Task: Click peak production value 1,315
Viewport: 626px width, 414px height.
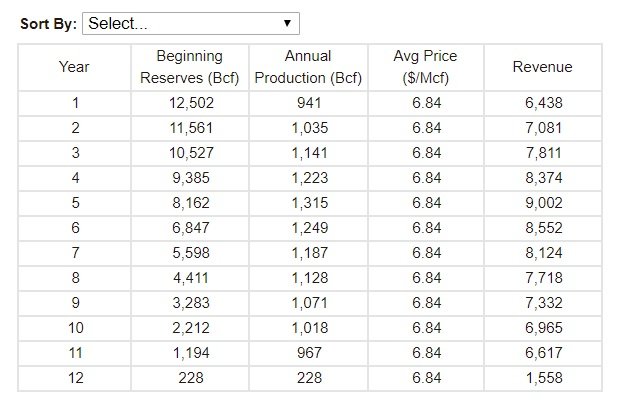Action: [307, 203]
